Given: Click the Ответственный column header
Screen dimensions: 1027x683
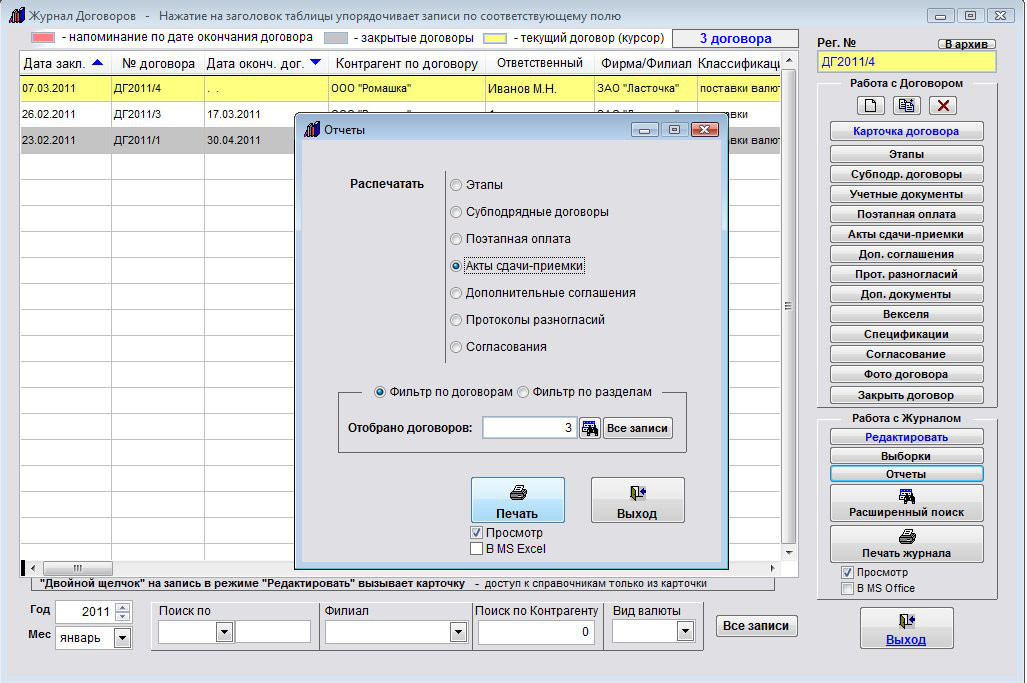Looking at the screenshot, I should tap(540, 63).
